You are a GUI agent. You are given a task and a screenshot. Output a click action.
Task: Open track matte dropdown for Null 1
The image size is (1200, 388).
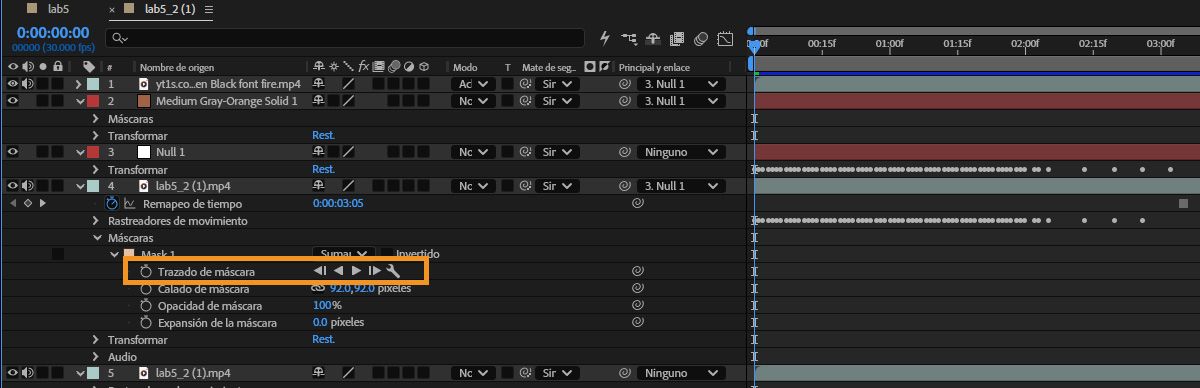click(556, 152)
